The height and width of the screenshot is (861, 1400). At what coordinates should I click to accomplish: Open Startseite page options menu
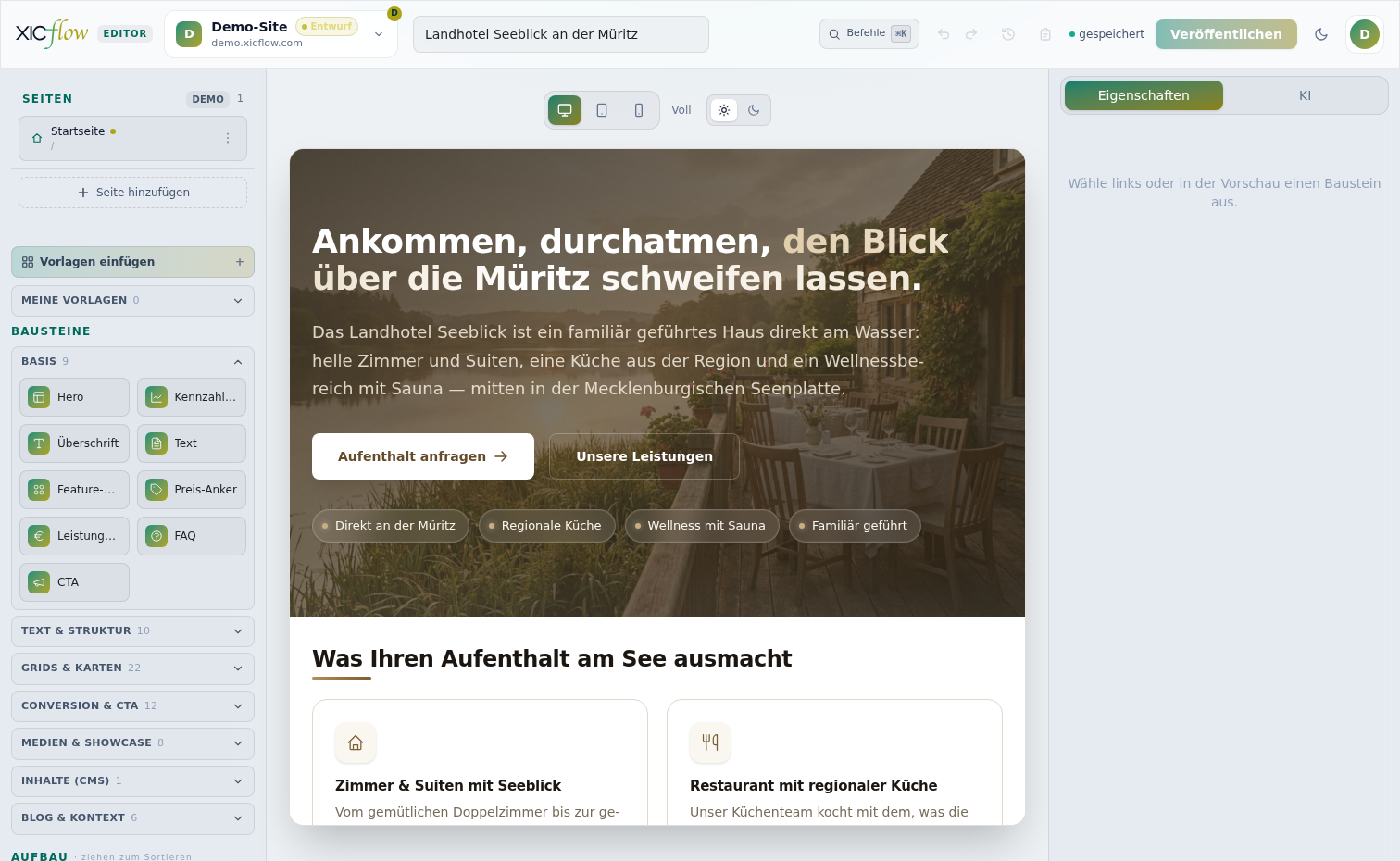[228, 138]
